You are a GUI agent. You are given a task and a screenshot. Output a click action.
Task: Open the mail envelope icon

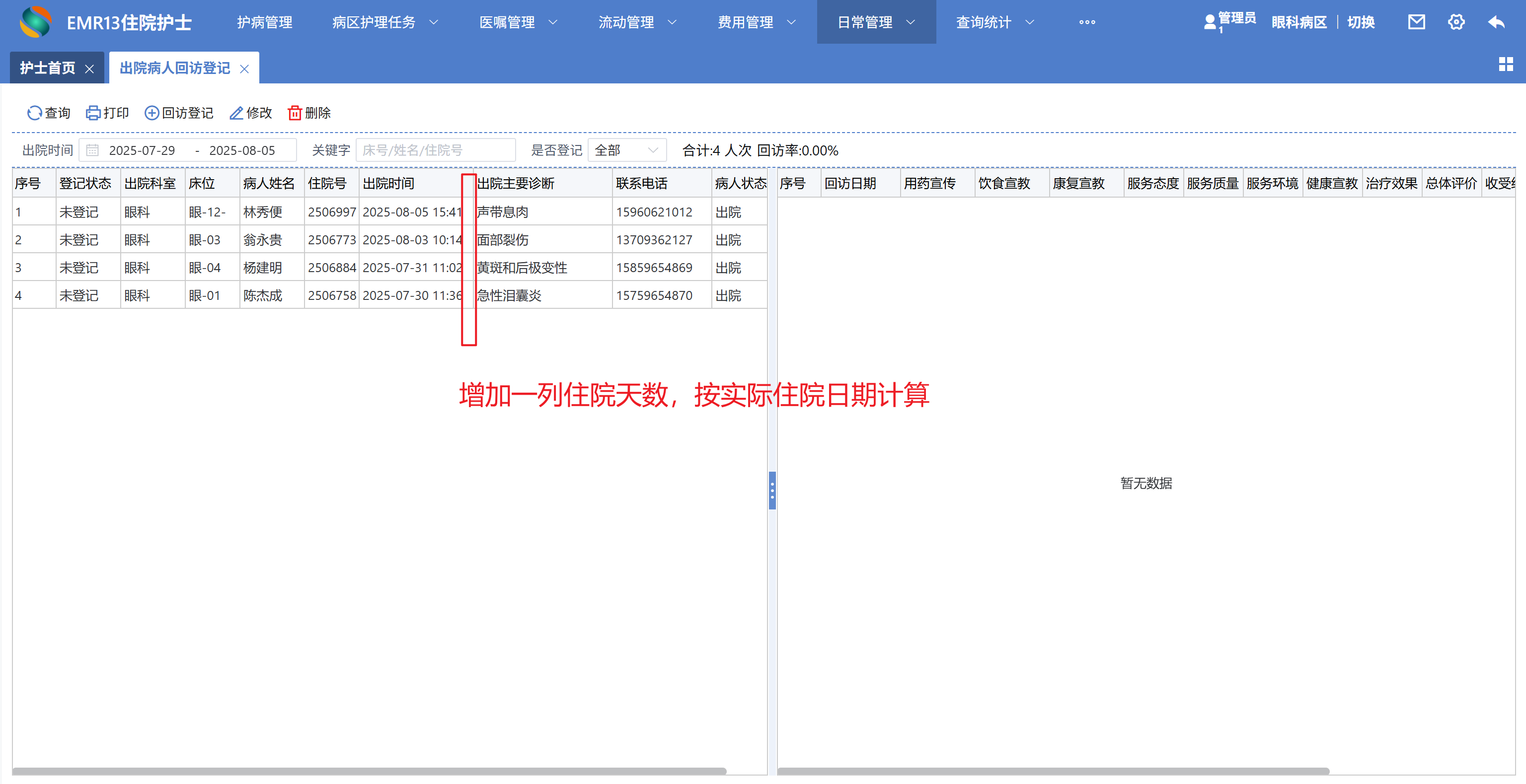click(1416, 22)
